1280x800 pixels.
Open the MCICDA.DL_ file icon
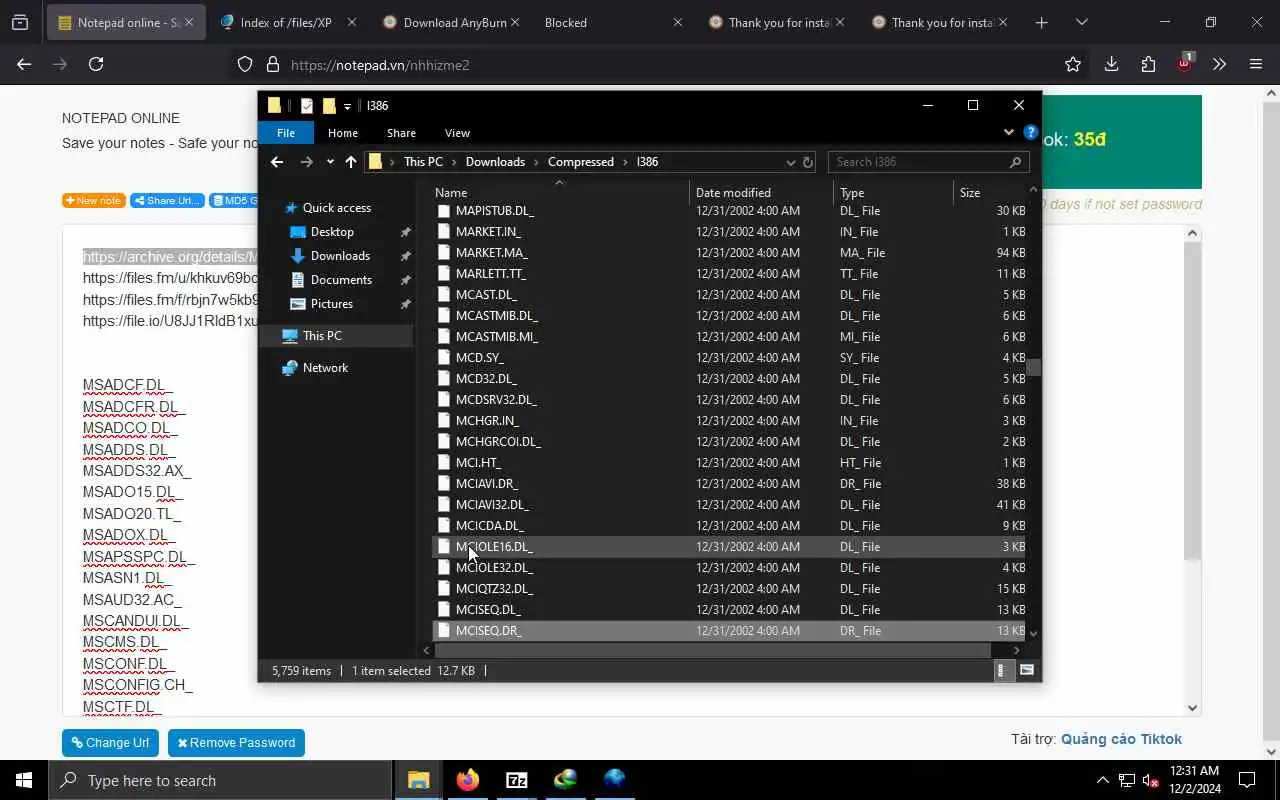pyautogui.click(x=445, y=525)
